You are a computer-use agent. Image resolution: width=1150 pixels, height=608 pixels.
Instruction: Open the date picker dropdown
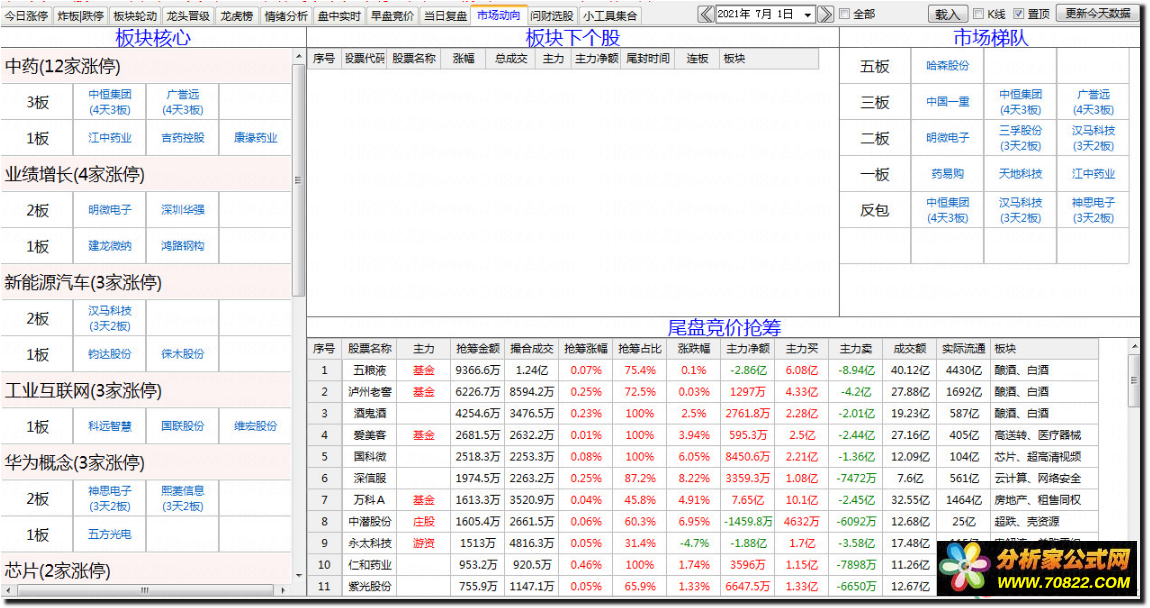(807, 15)
